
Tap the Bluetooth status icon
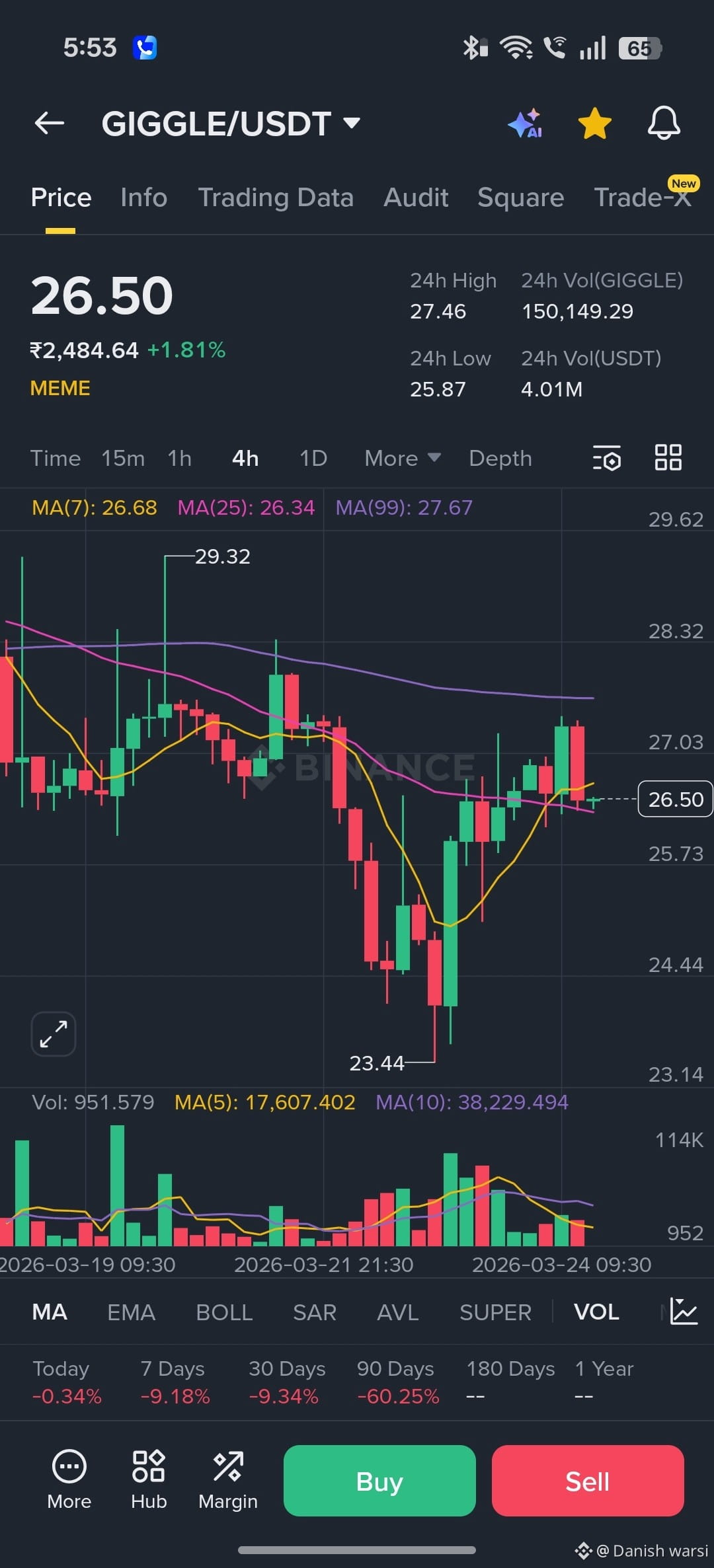tap(475, 48)
